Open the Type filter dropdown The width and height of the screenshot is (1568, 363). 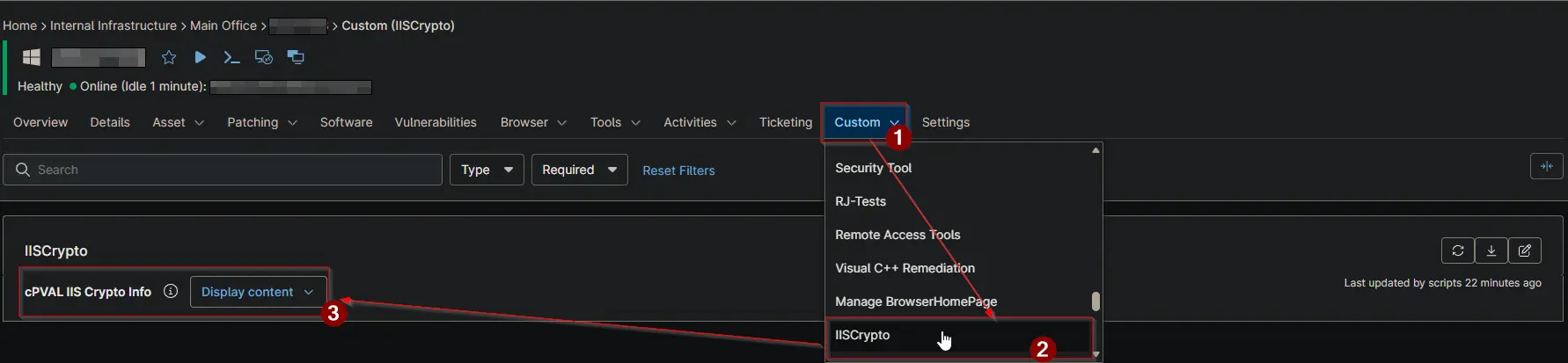(x=487, y=170)
